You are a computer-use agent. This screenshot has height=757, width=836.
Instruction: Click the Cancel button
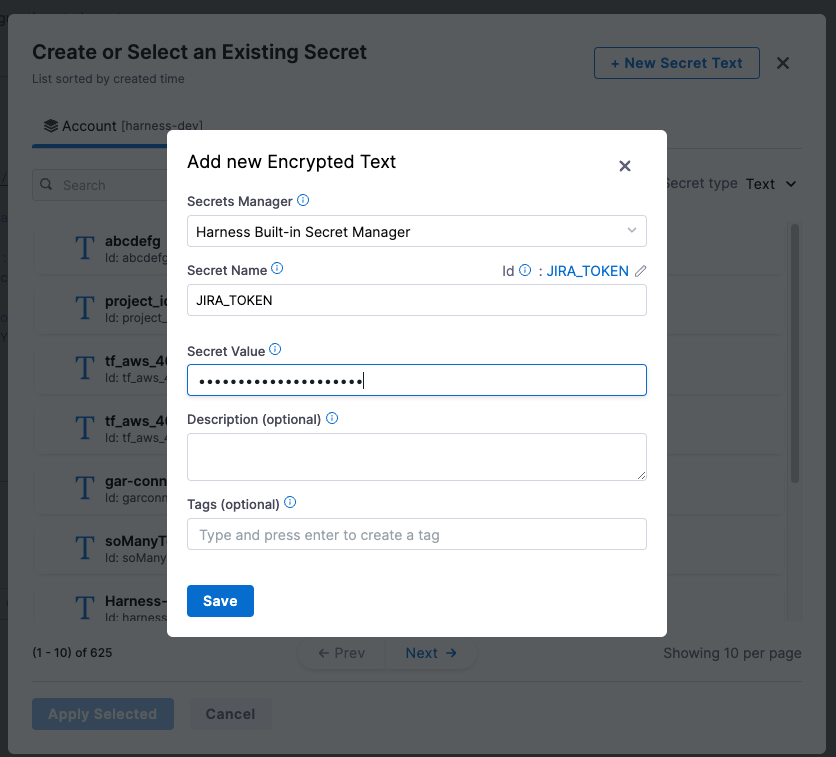pos(230,714)
